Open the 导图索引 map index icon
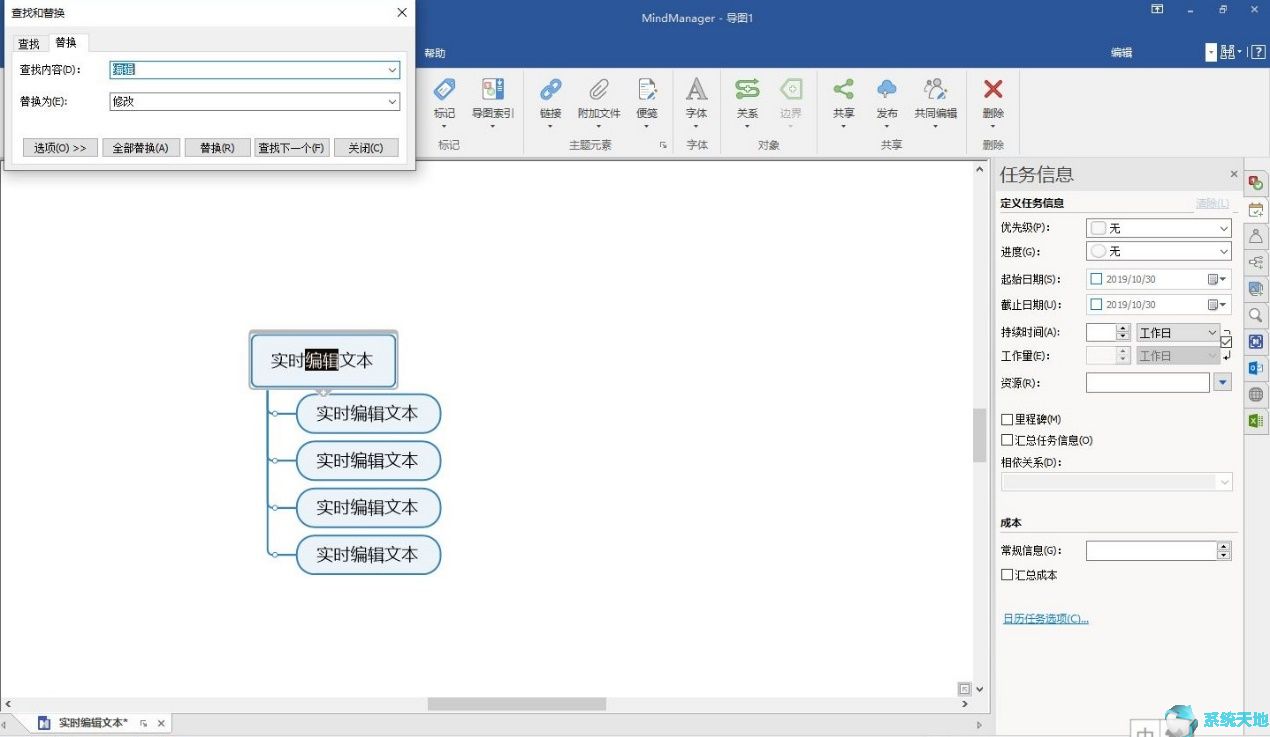1270x737 pixels. [493, 90]
